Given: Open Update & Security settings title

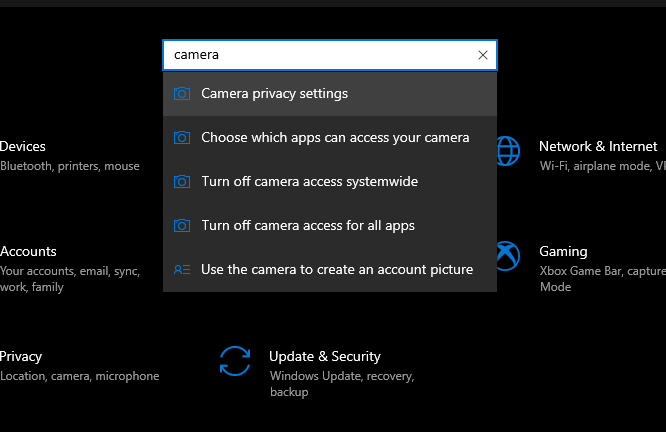Looking at the screenshot, I should coord(325,356).
